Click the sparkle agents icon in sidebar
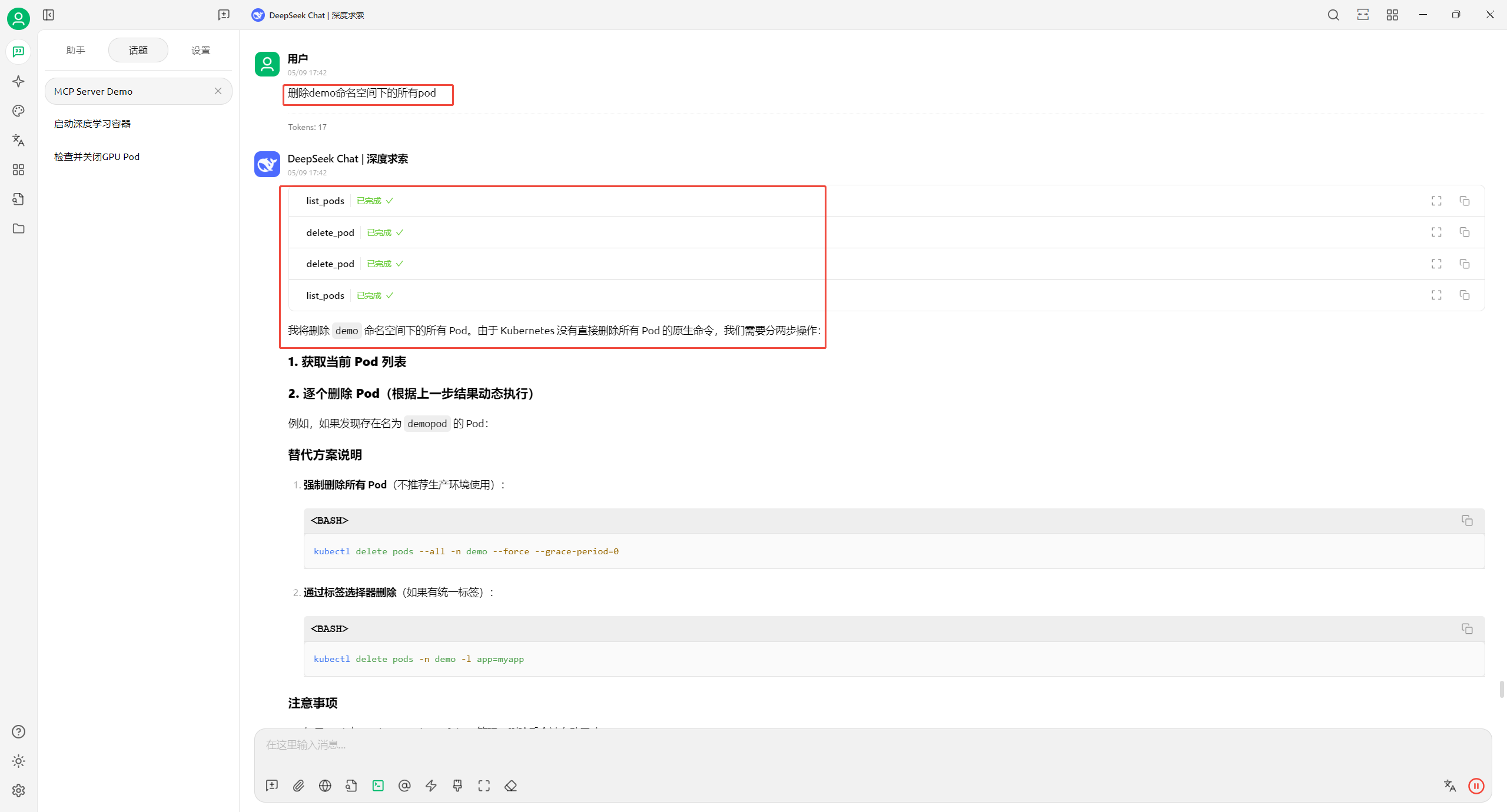1507x812 pixels. pyautogui.click(x=18, y=81)
